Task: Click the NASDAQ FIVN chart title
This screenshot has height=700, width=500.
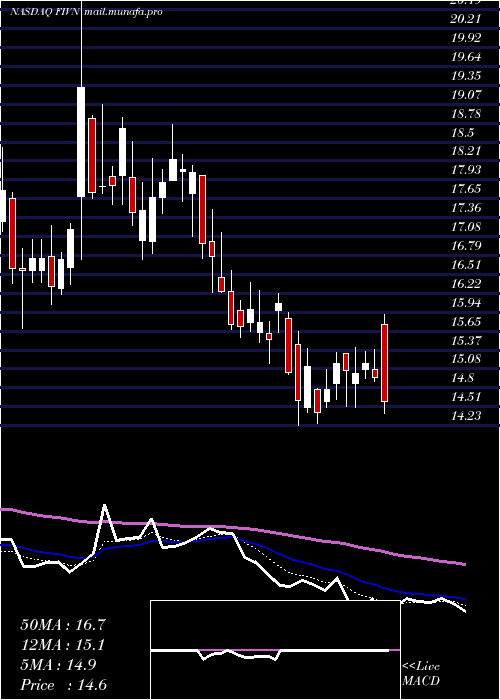Action: tap(44, 12)
